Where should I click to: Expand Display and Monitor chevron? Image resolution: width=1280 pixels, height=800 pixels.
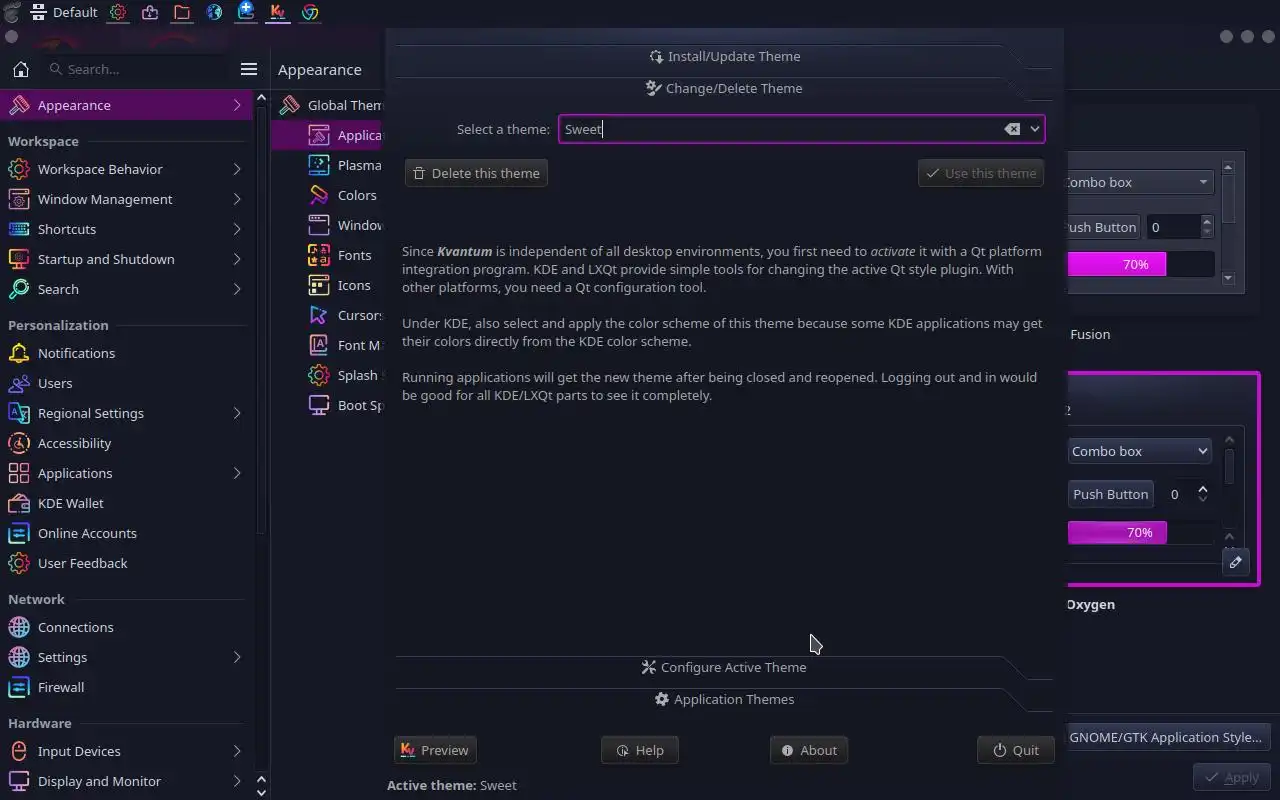[237, 781]
